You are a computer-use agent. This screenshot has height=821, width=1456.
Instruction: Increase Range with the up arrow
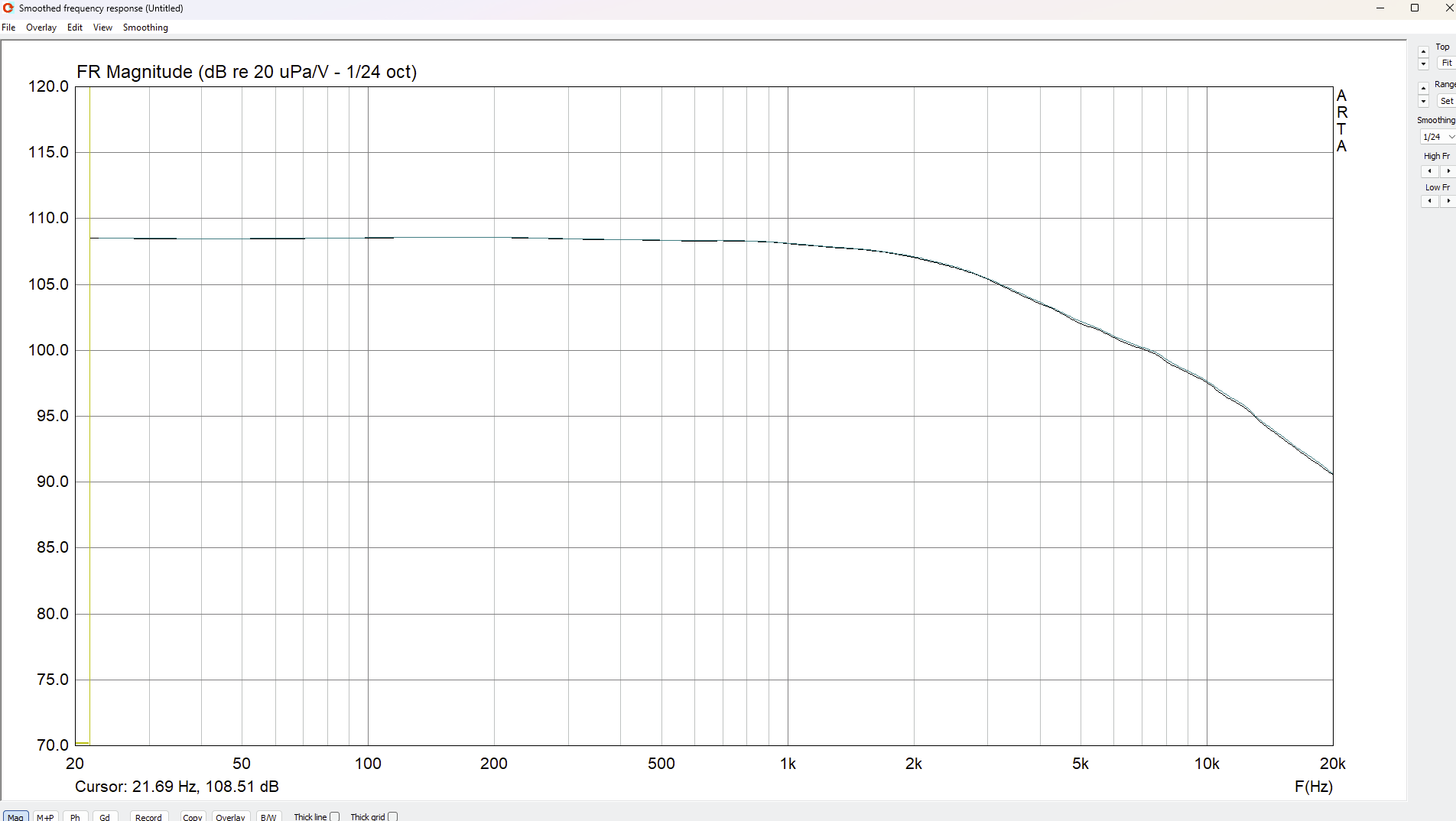coord(1423,89)
